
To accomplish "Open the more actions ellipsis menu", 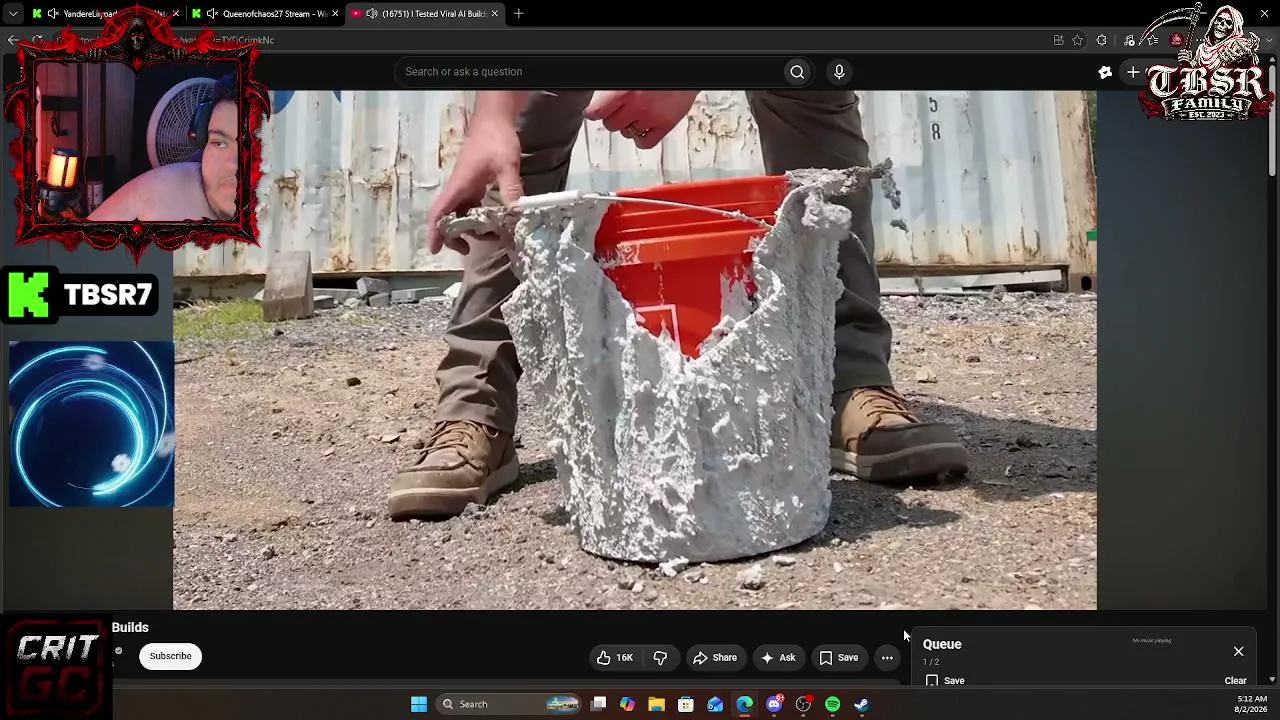I will coord(887,657).
